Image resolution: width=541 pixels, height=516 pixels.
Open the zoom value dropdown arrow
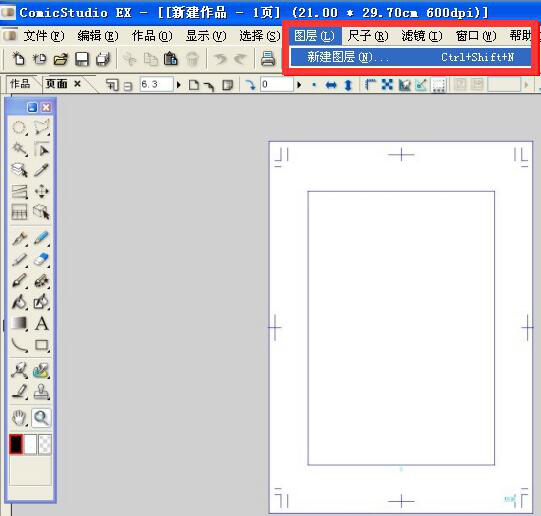click(178, 85)
